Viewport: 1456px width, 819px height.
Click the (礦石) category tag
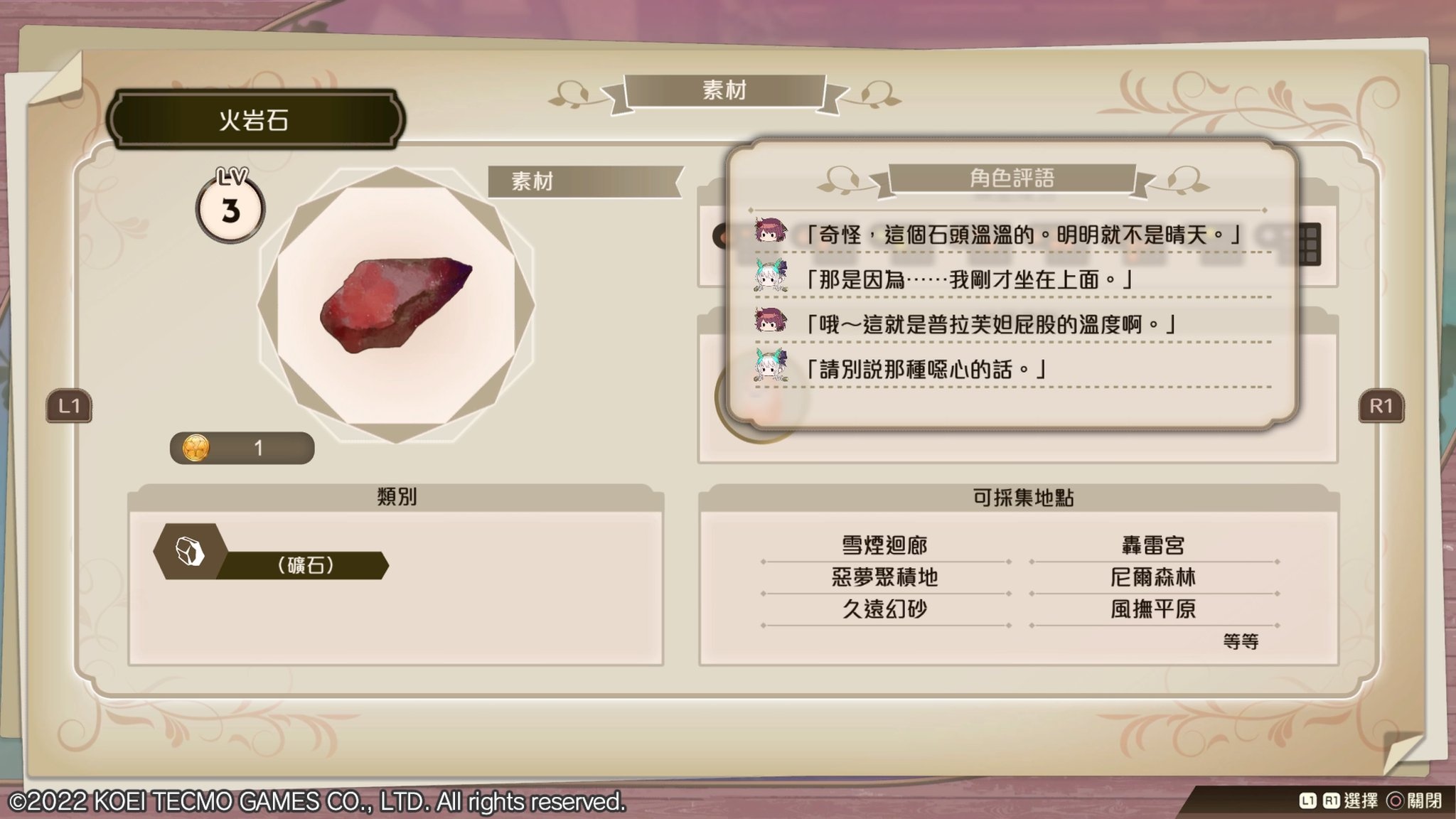[305, 565]
